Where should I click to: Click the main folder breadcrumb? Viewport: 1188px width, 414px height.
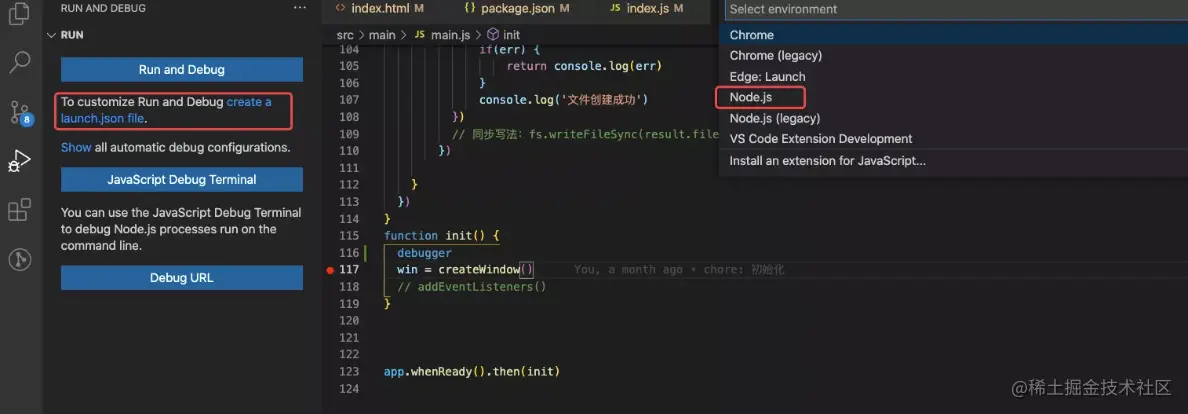[x=382, y=35]
